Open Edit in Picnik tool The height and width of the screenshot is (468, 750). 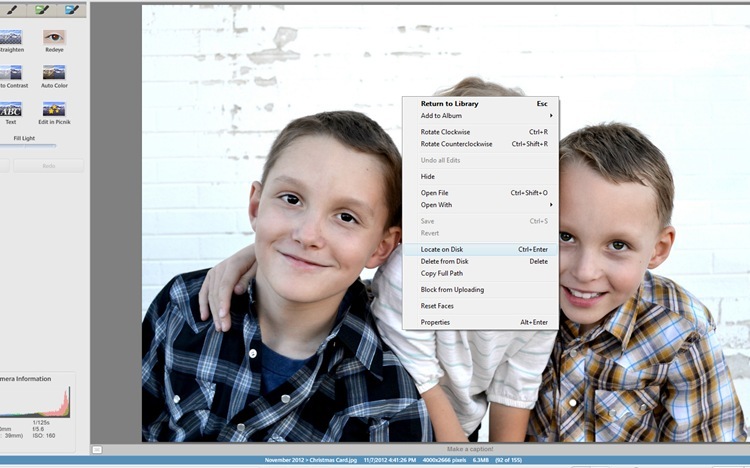pyautogui.click(x=54, y=109)
